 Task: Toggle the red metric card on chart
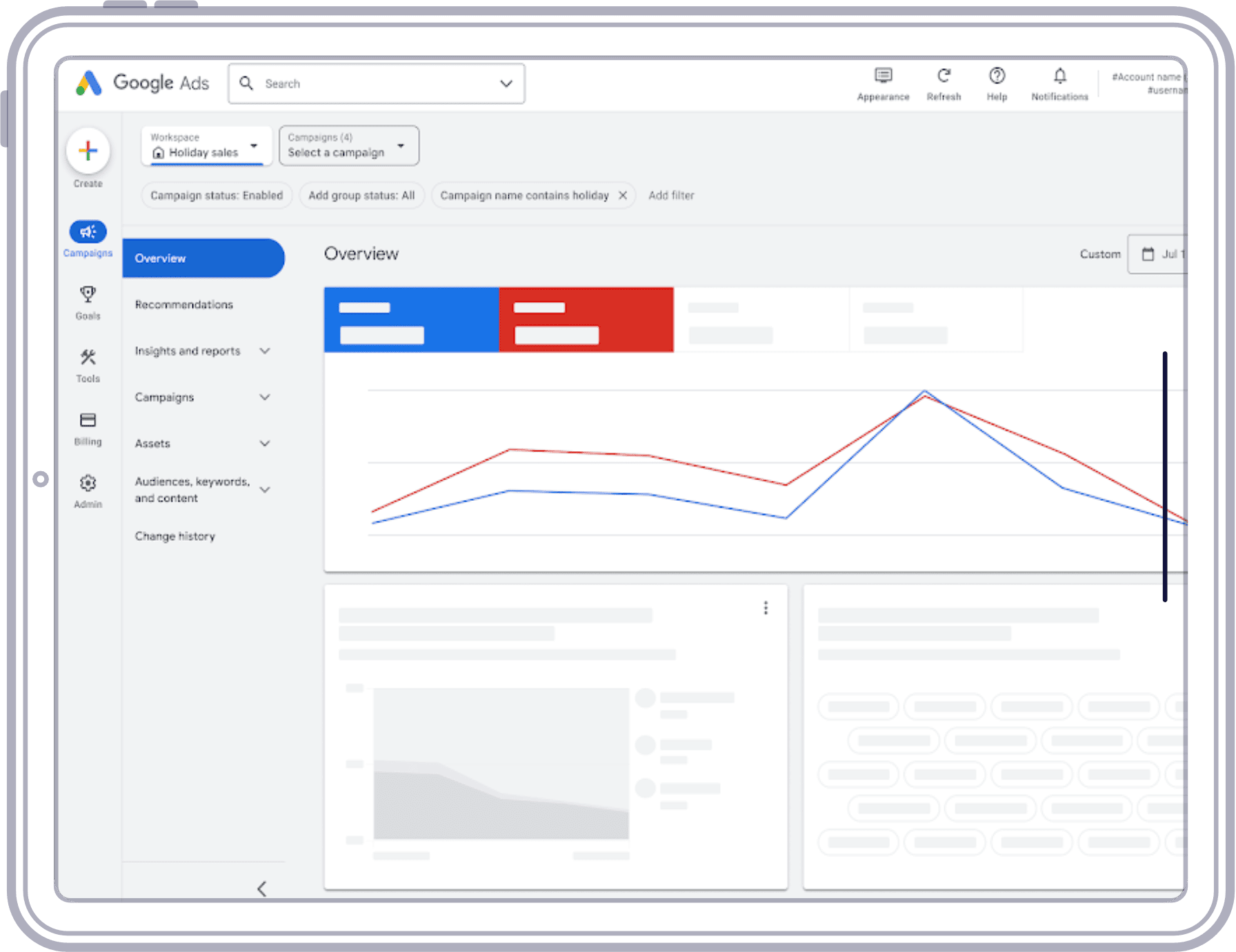(x=586, y=320)
